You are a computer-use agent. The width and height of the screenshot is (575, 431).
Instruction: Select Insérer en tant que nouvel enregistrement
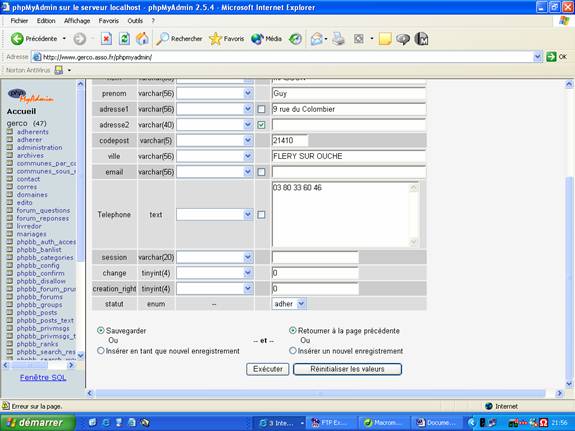100,351
